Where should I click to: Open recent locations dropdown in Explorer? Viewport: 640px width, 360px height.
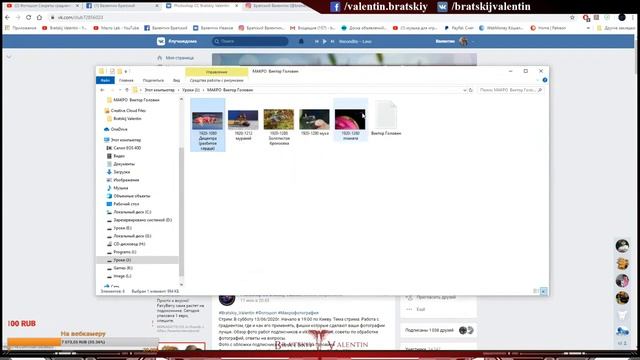click(x=120, y=90)
